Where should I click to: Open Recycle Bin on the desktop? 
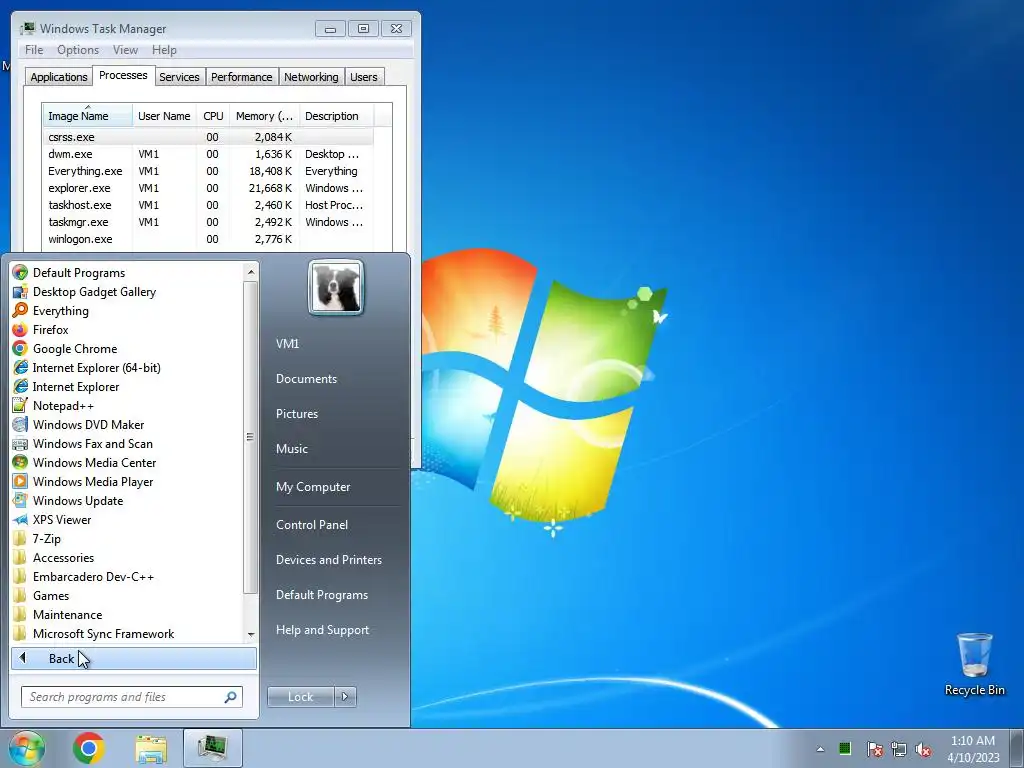974,664
